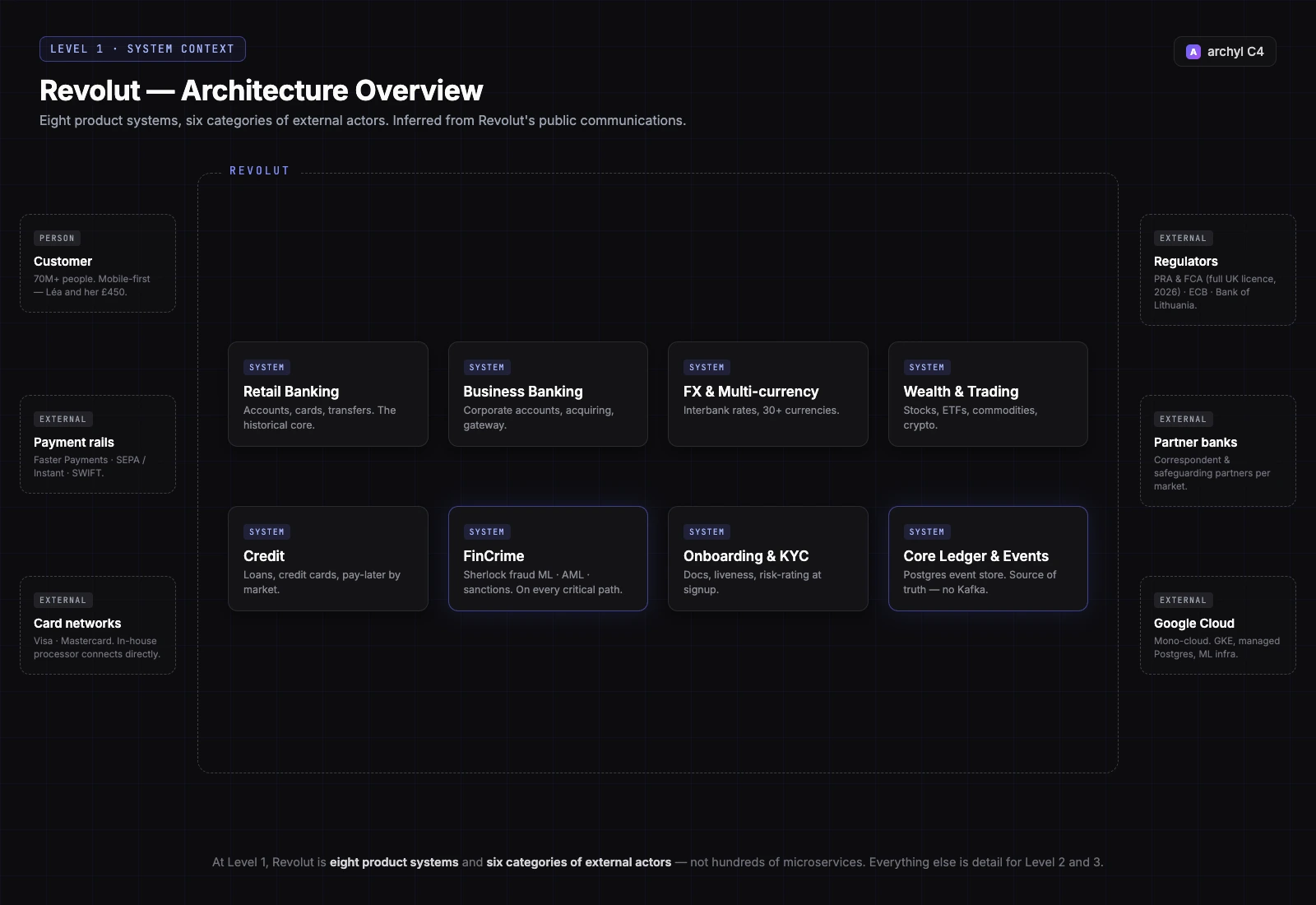Screen dimensions: 1316x905
Task: Select the Card networks external card
Action: 98,625
